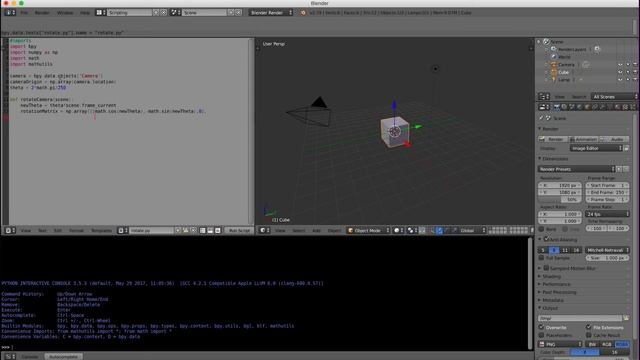640x360 pixels.
Task: Select Cube object in outliner
Action: [564, 72]
